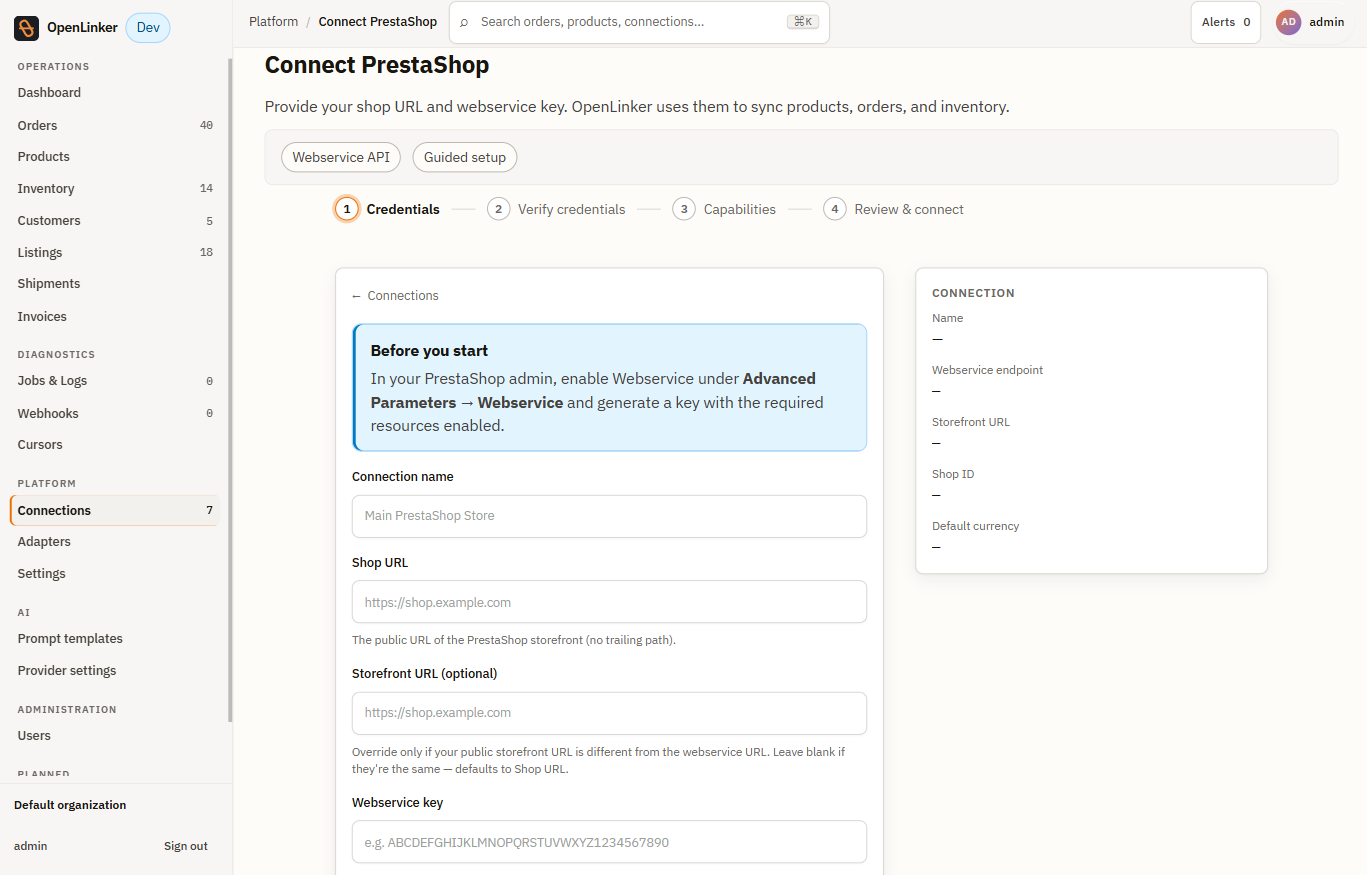Open the Listings section
The image size is (1367, 875).
[x=114, y=253]
